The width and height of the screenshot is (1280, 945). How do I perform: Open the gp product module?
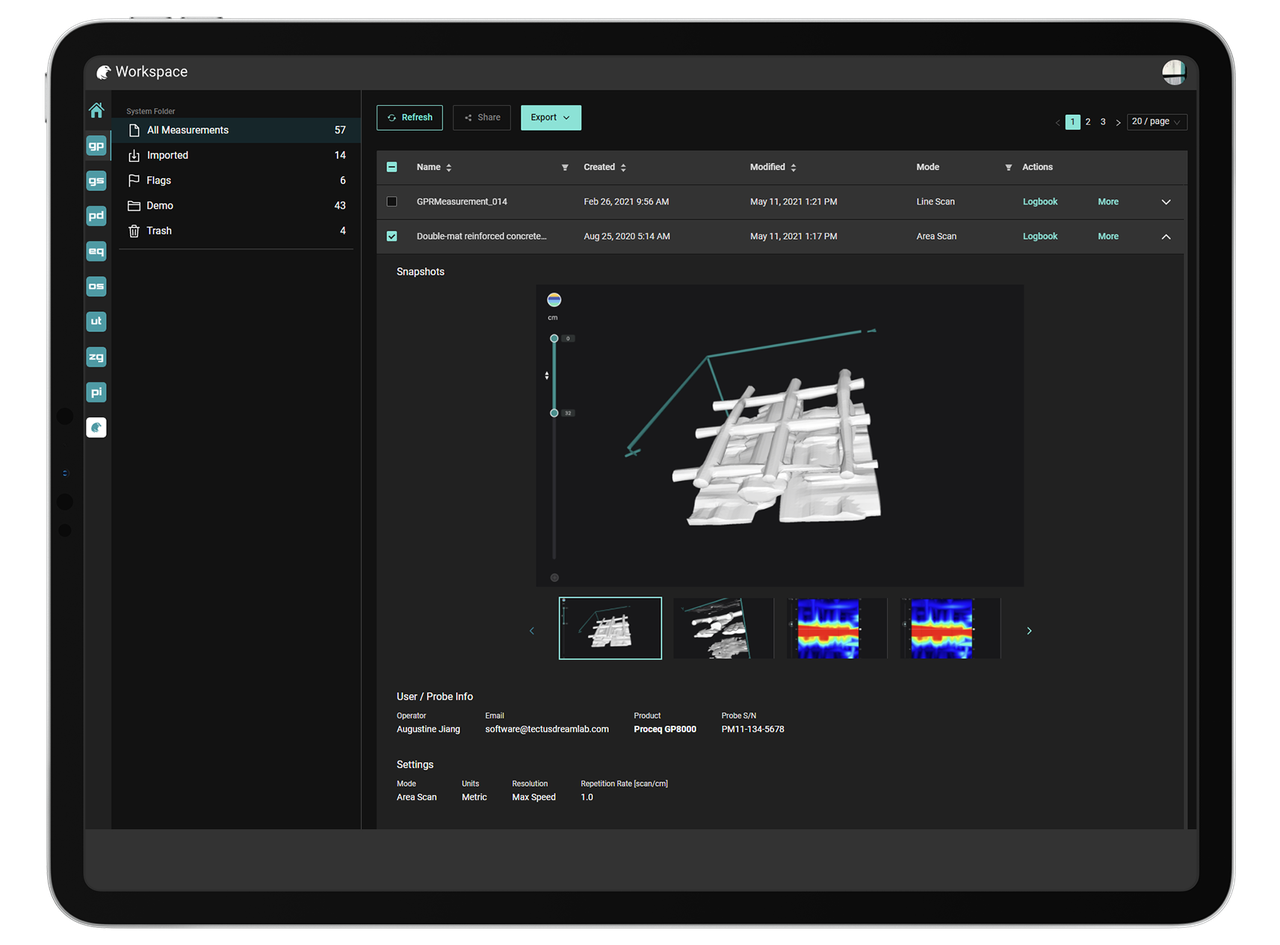pos(96,146)
